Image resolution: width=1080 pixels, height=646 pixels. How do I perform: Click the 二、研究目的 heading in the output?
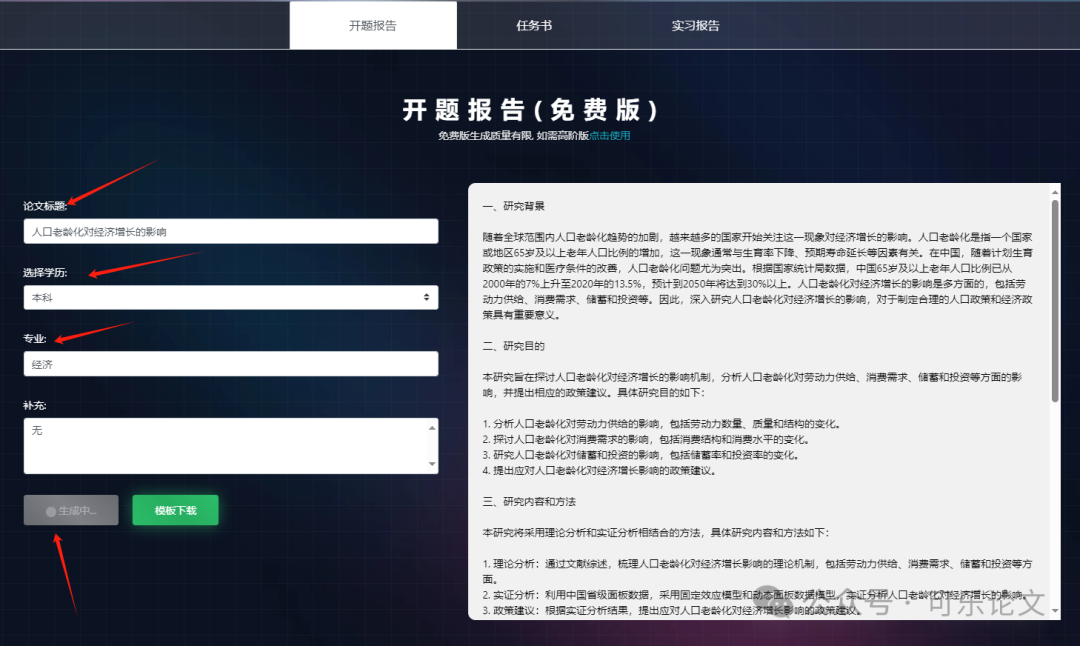click(513, 346)
